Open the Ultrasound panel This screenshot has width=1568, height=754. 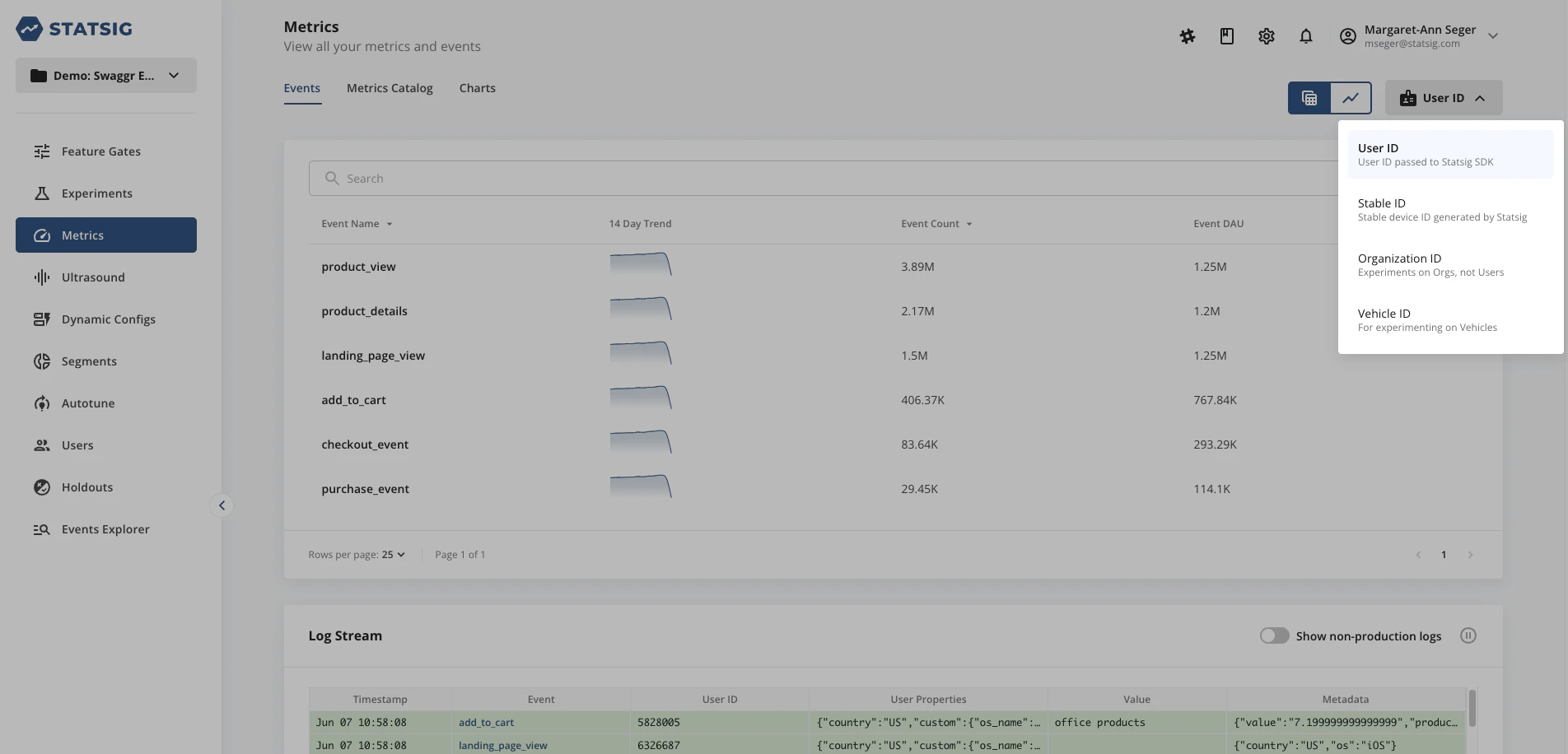coord(93,277)
